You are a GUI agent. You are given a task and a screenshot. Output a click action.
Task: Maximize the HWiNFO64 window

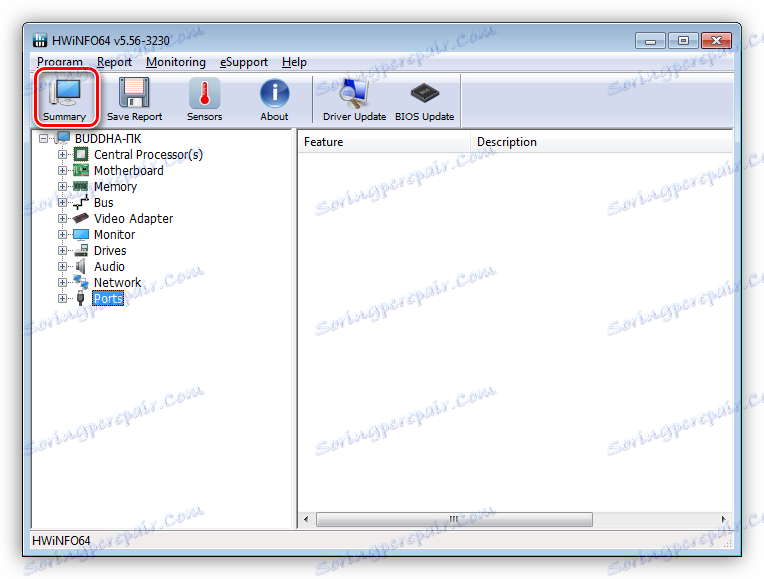[x=683, y=41]
